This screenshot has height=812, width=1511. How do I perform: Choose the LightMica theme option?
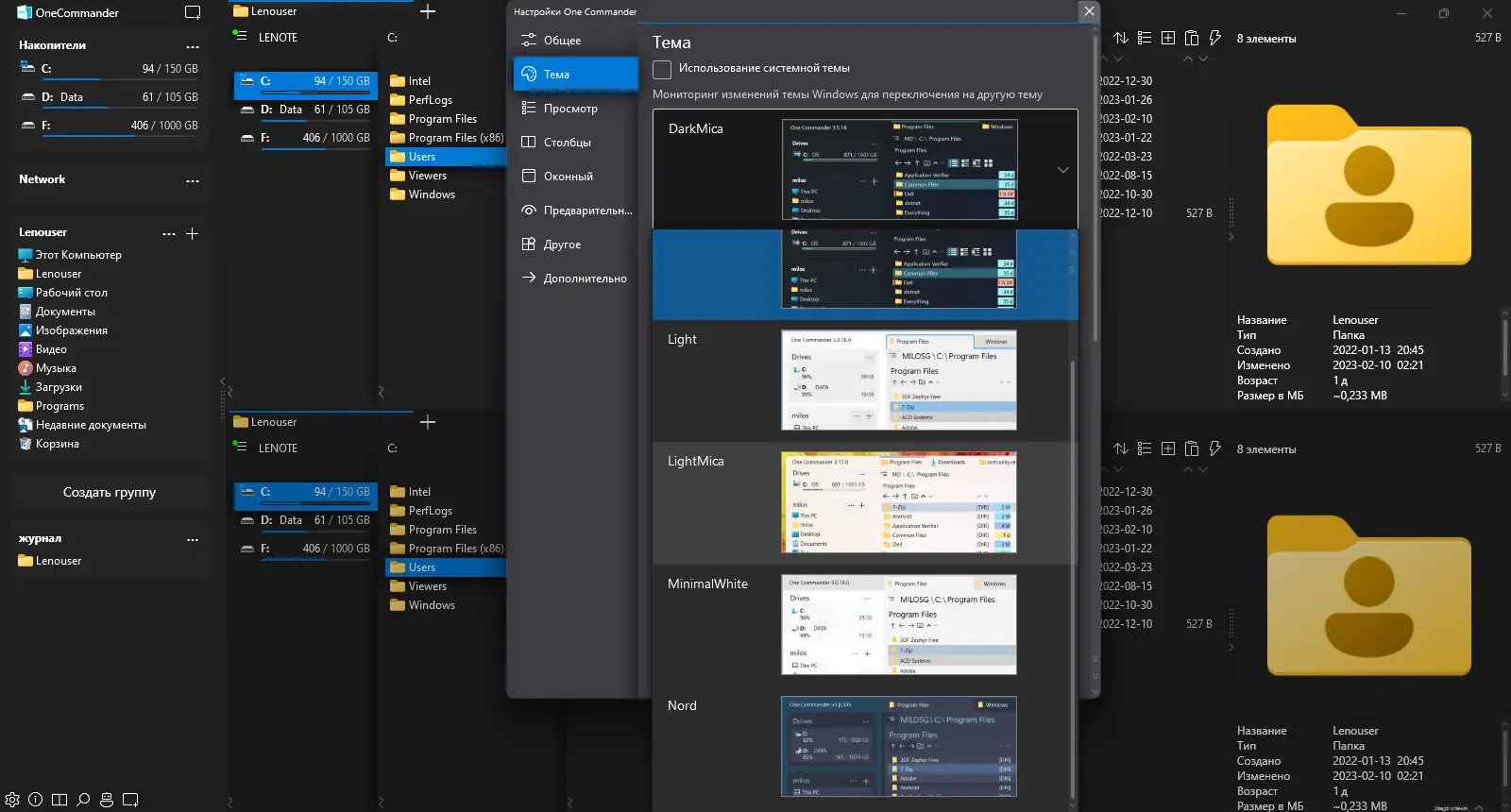(865, 502)
